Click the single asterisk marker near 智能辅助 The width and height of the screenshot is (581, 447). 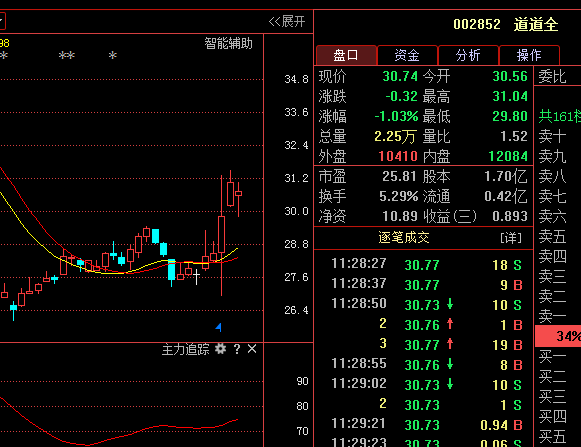(113, 56)
